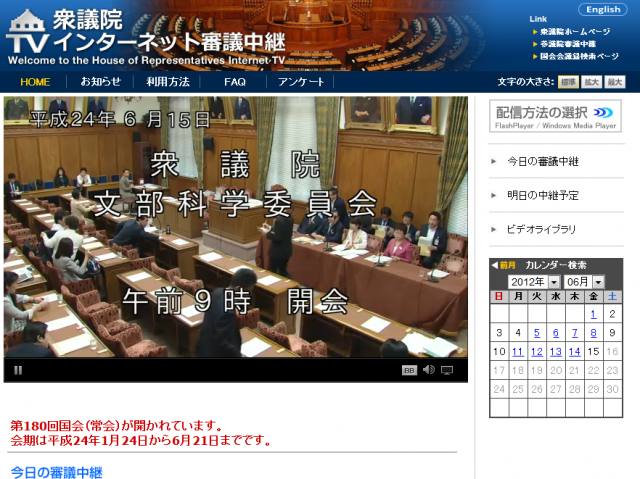Set text size to 最大
This screenshot has height=479, width=640.
615,82
